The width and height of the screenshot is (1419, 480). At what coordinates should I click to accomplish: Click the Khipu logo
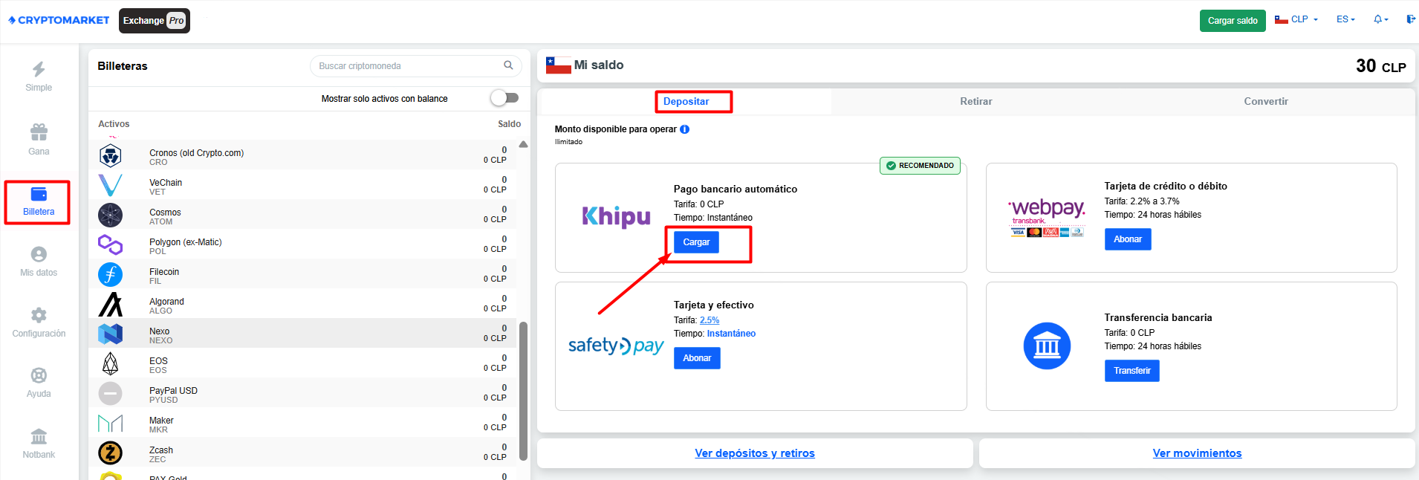pyautogui.click(x=616, y=216)
